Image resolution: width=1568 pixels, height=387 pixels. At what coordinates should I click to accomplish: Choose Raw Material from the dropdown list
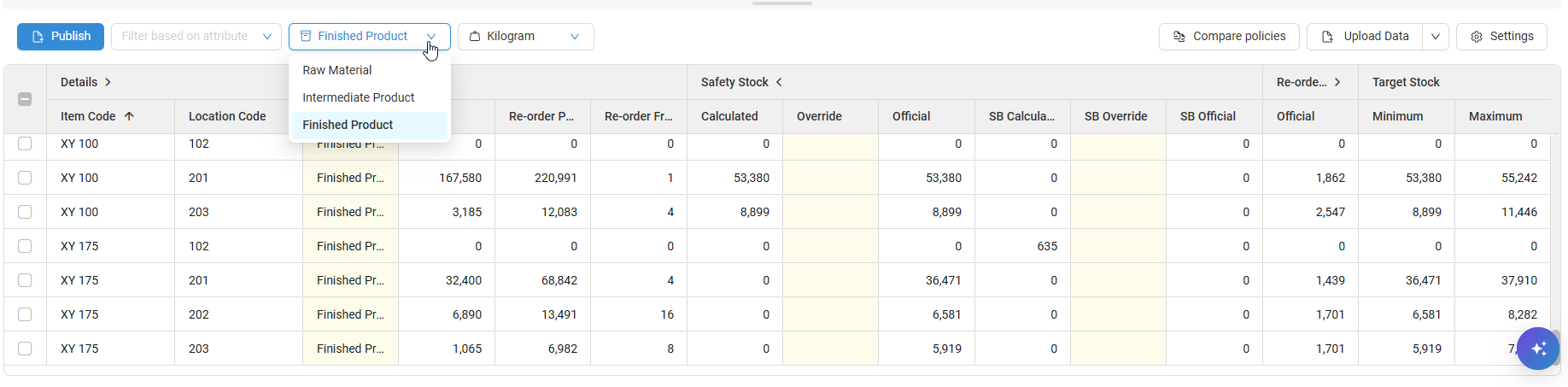coord(337,70)
